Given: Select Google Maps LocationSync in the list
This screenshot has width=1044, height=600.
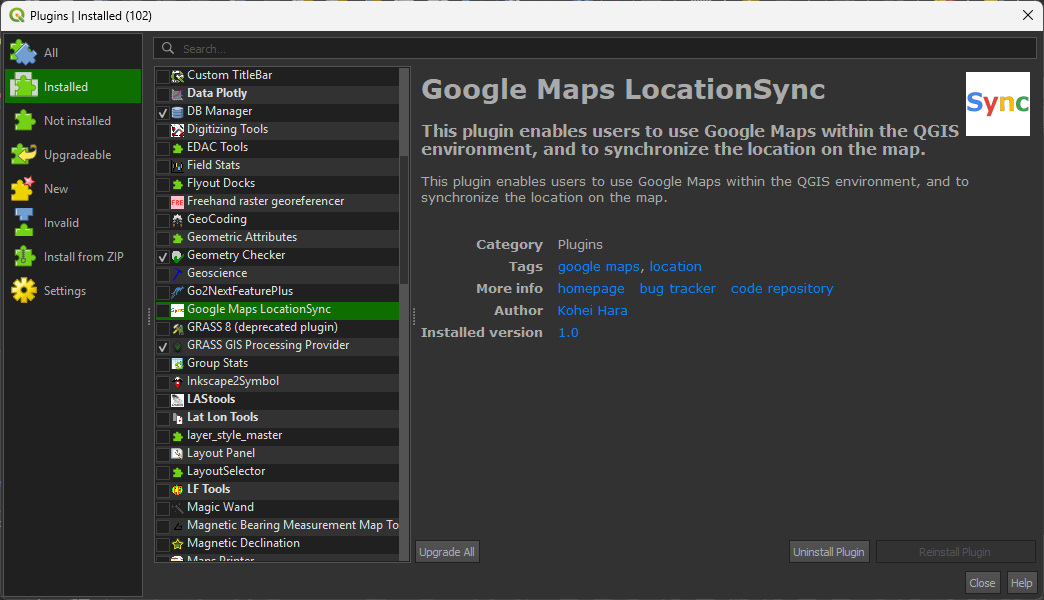Looking at the screenshot, I should pos(278,310).
